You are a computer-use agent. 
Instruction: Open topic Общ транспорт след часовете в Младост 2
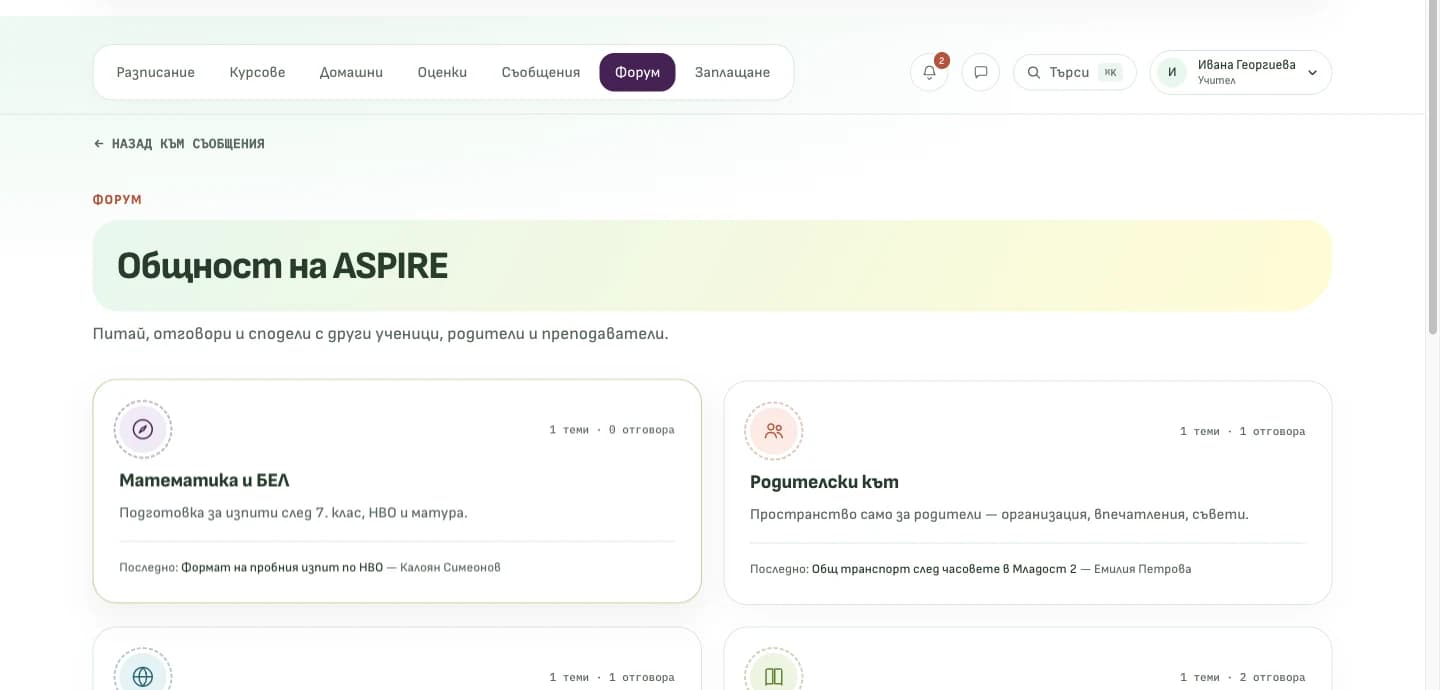pos(944,569)
